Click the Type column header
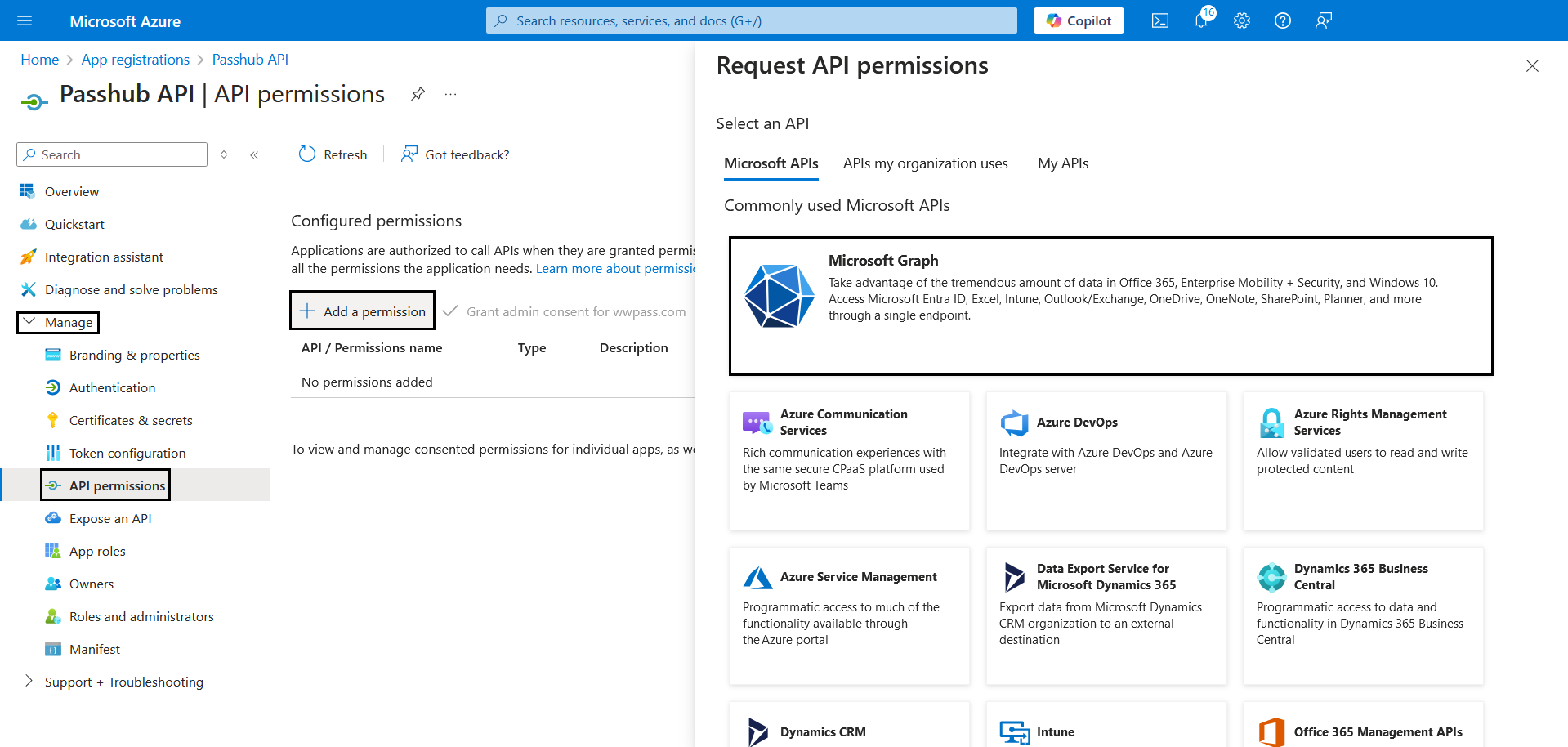This screenshot has width=1568, height=747. (532, 347)
